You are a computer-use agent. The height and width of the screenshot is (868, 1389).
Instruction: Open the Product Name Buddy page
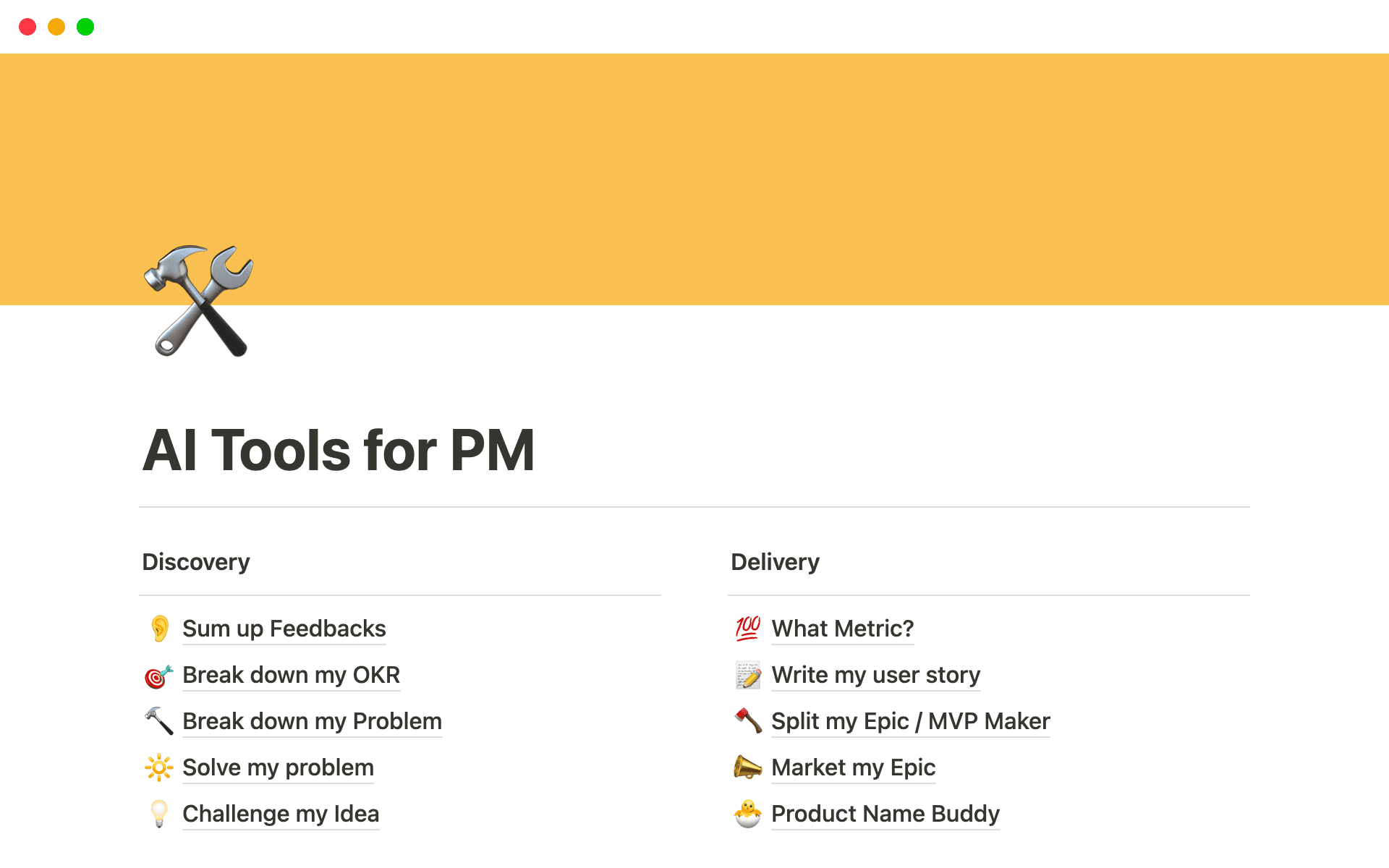tap(885, 814)
